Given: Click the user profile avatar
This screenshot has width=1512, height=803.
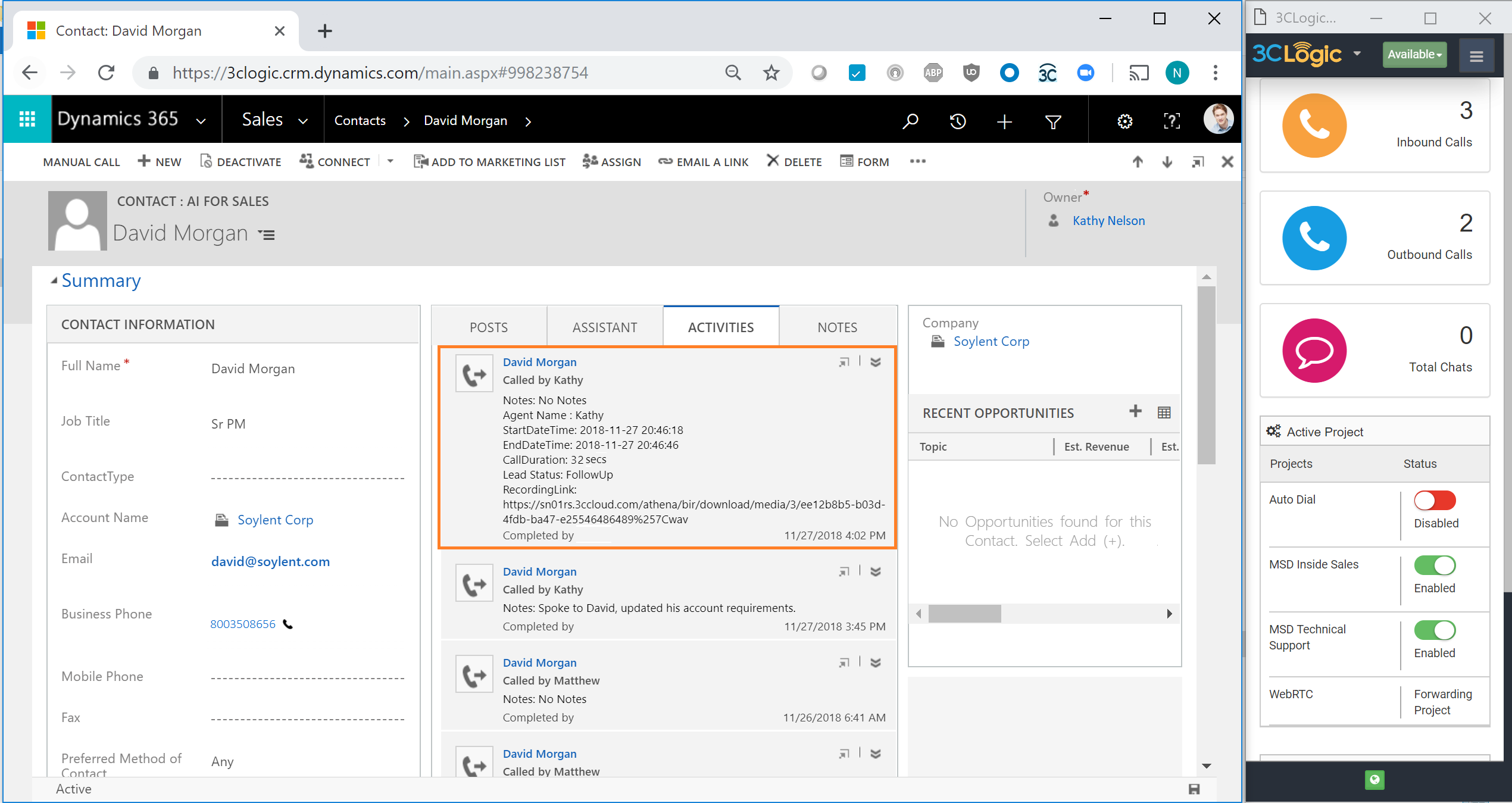Looking at the screenshot, I should pyautogui.click(x=1218, y=119).
